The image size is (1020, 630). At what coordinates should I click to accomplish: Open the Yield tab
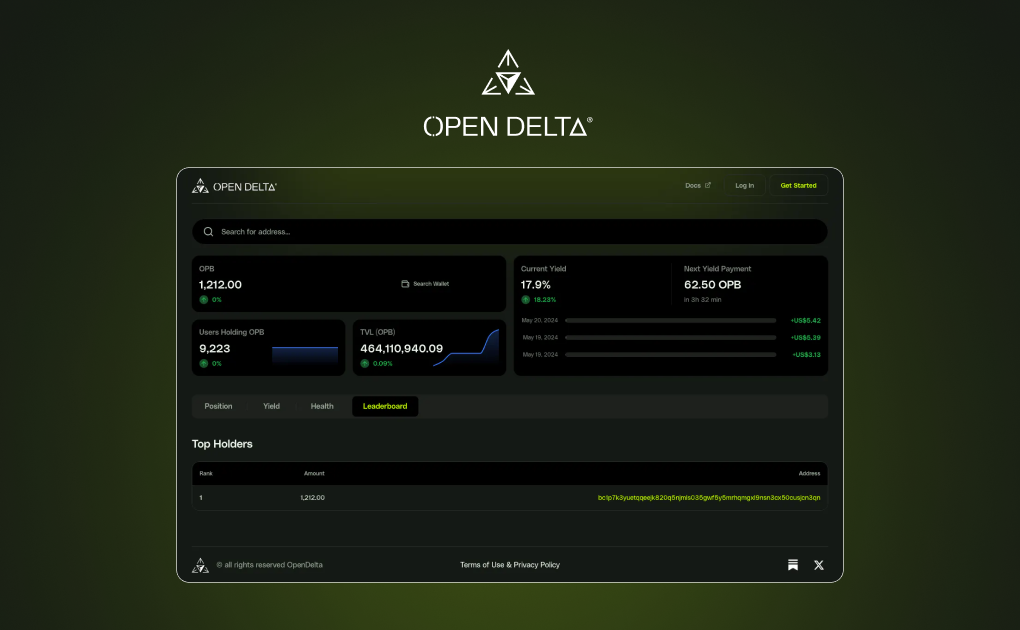point(271,406)
